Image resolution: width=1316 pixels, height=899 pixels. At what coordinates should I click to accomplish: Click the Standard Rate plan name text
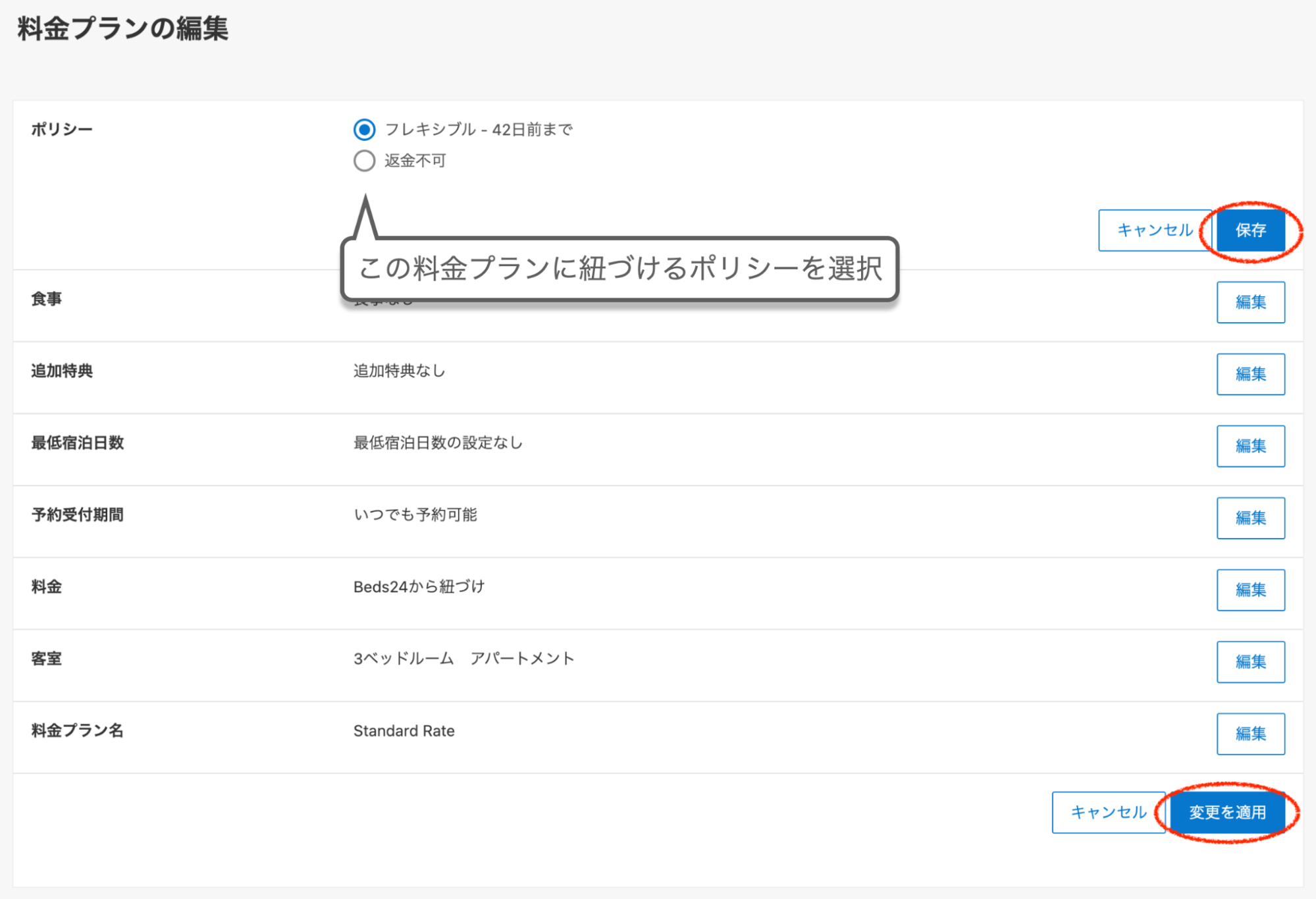tap(404, 731)
